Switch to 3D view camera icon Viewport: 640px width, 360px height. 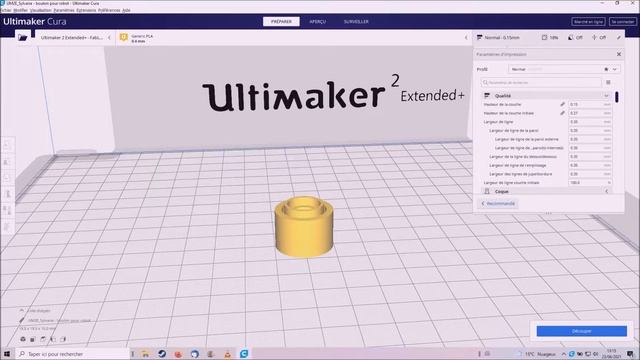23,339
